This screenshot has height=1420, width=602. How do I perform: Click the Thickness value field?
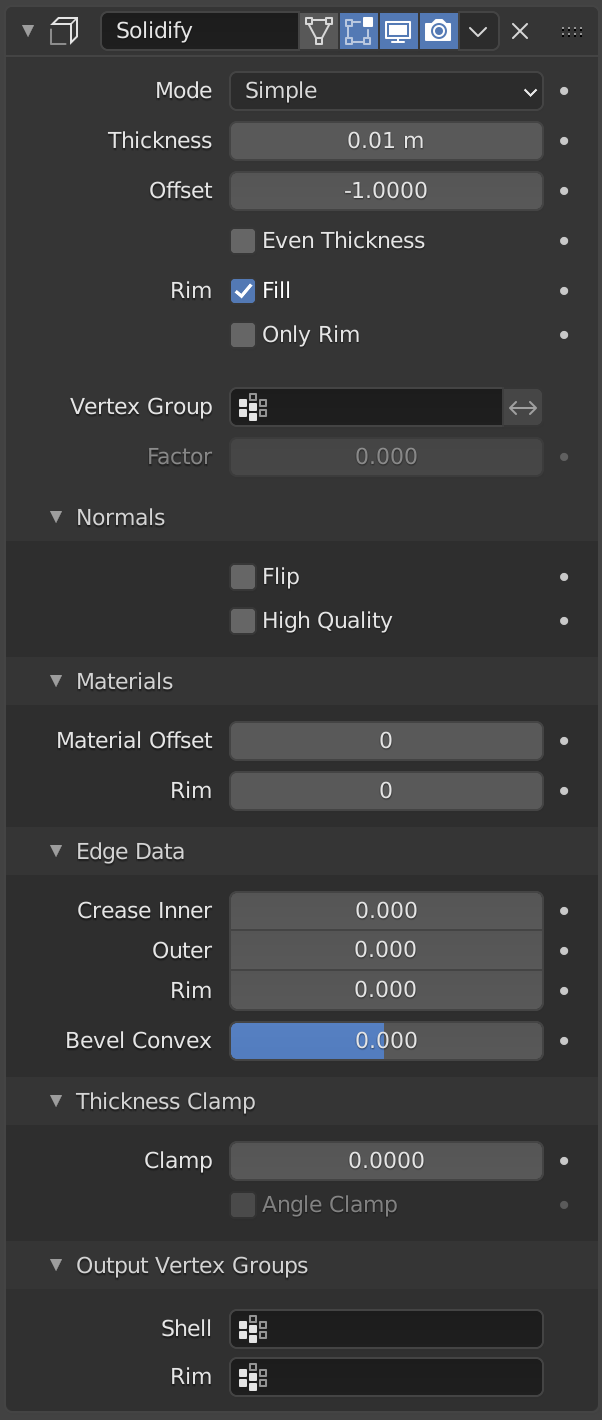click(386, 141)
